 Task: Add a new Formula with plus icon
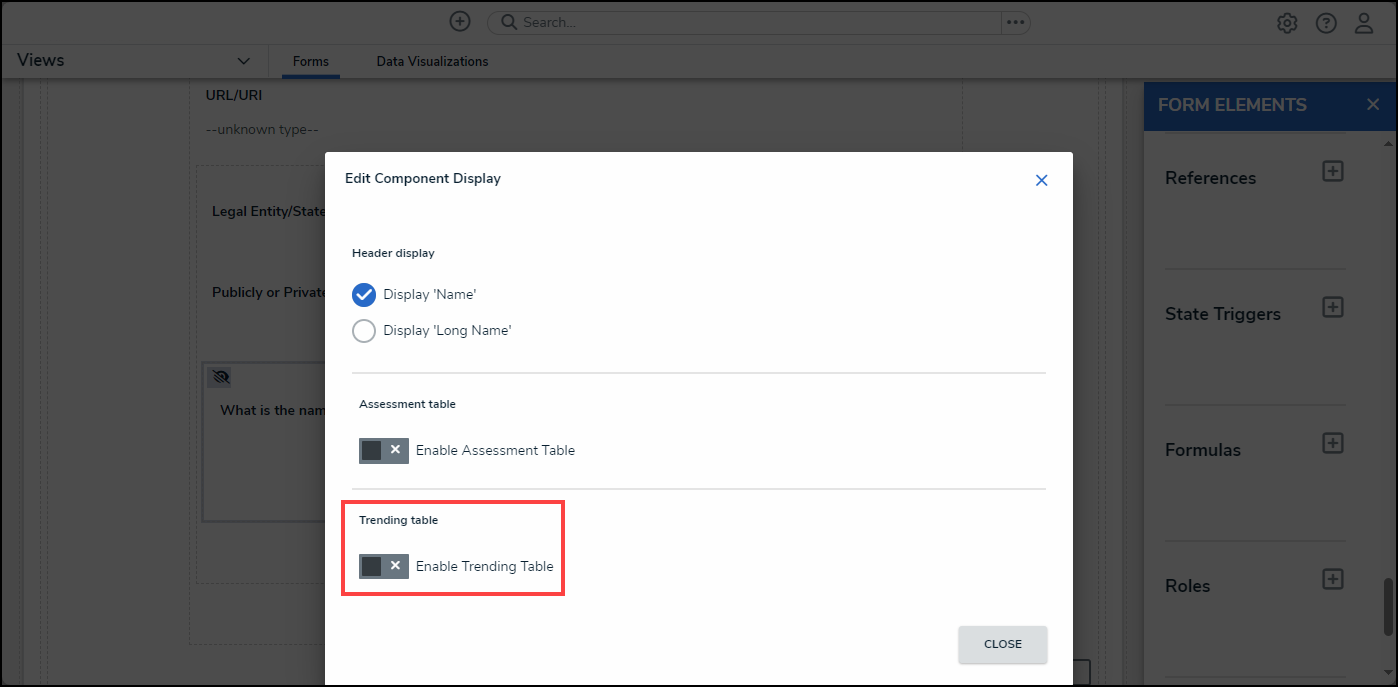click(1332, 443)
